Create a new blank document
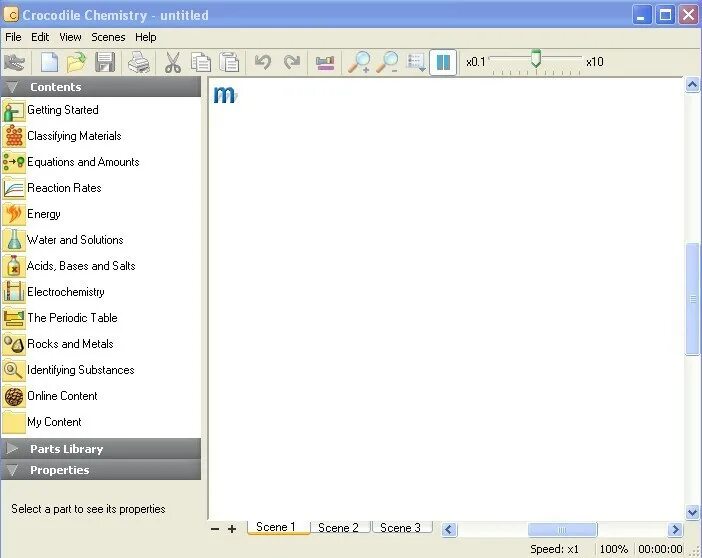Image resolution: width=702 pixels, height=558 pixels. coord(49,62)
